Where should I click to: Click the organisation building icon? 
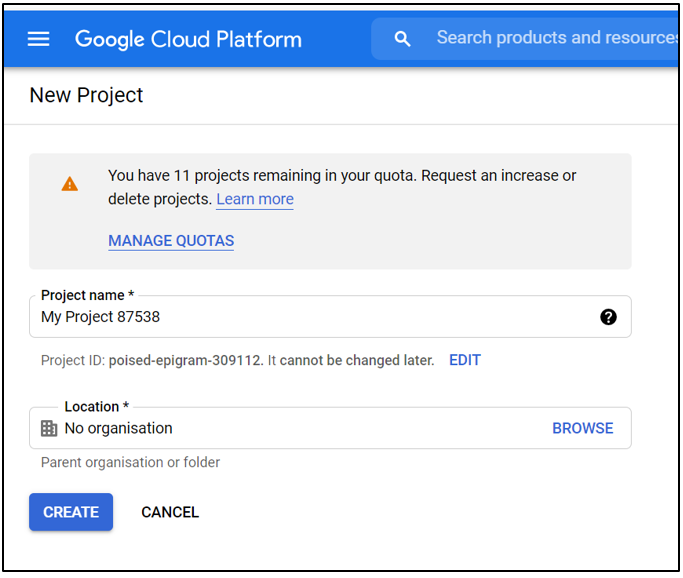[x=49, y=428]
